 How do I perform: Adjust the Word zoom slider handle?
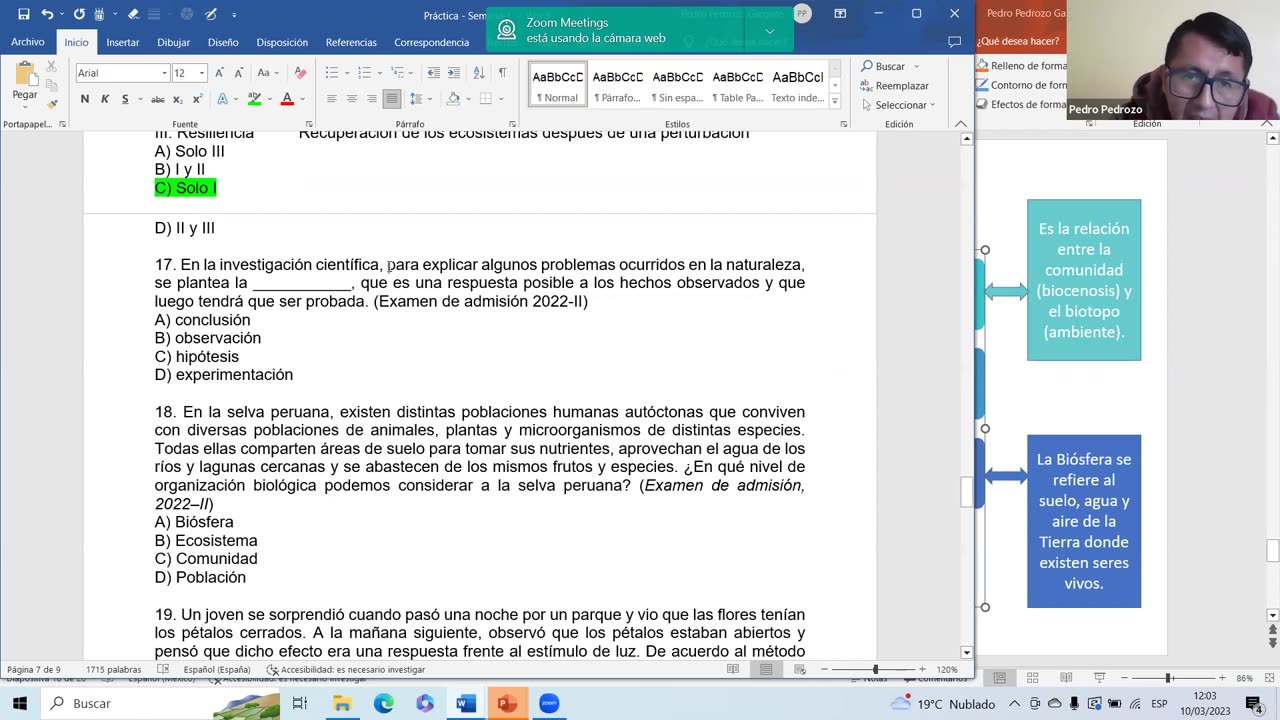tap(875, 669)
